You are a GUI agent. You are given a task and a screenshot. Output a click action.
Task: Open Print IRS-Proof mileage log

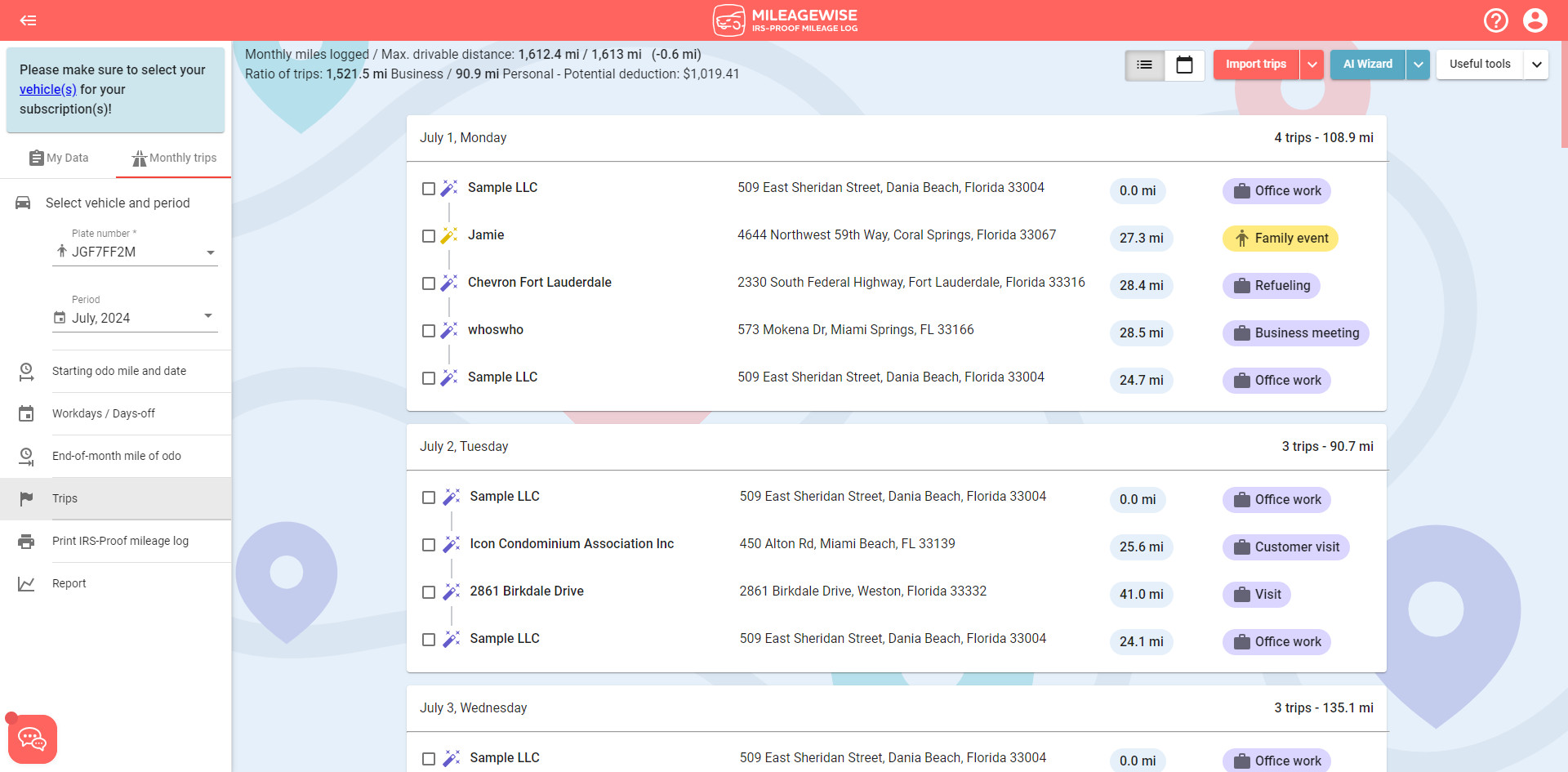(115, 541)
